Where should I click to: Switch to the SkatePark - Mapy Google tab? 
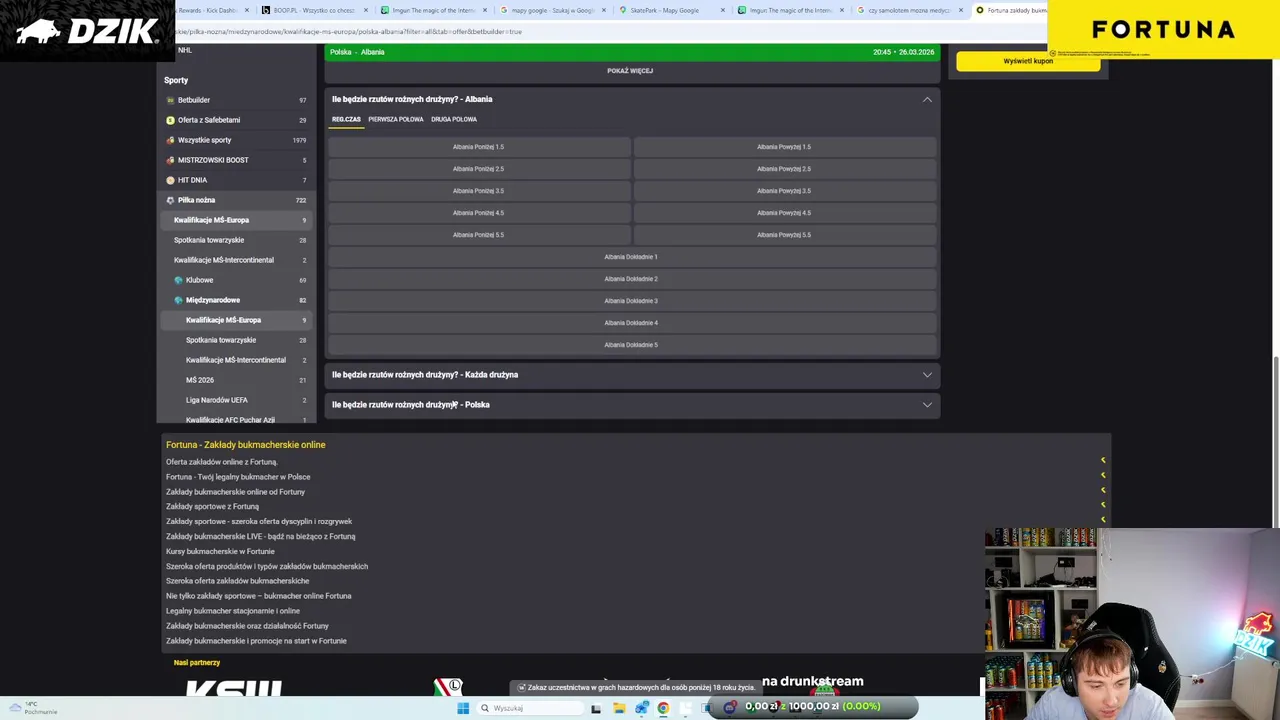pyautogui.click(x=670, y=10)
